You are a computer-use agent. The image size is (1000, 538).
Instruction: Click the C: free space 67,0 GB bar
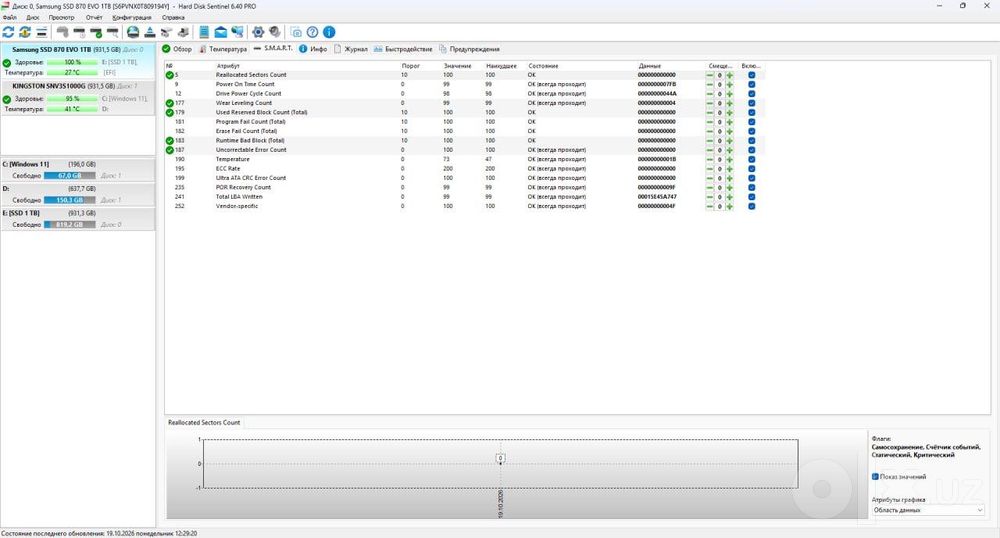coord(70,175)
